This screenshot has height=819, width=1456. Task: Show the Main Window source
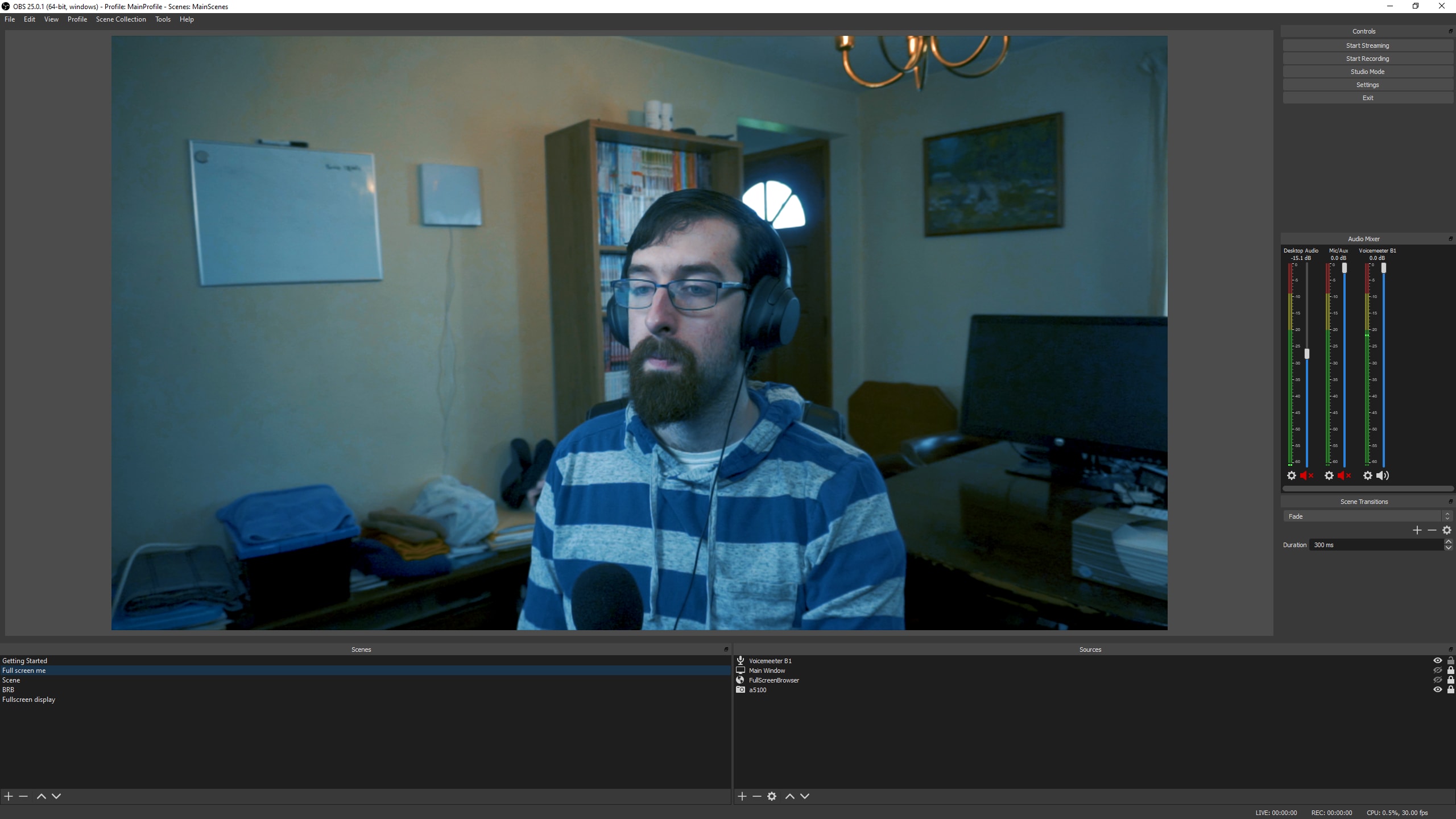(1437, 670)
